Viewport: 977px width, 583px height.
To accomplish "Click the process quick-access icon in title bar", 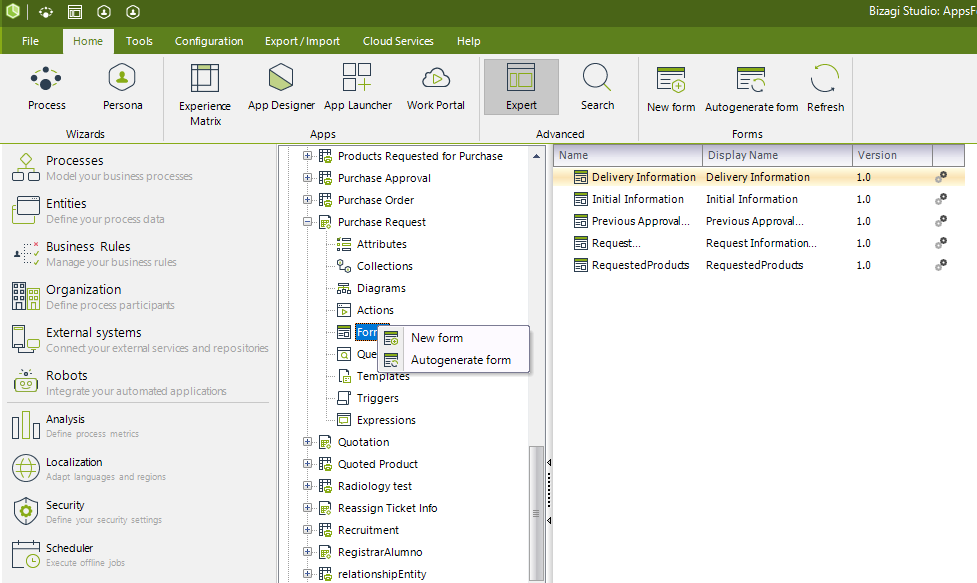I will (x=45, y=12).
